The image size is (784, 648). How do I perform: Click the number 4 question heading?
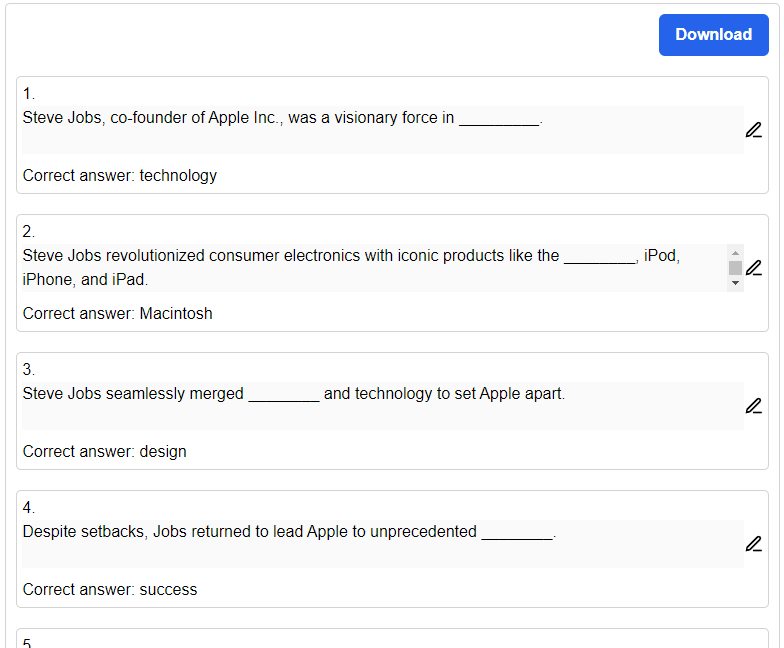click(28, 508)
